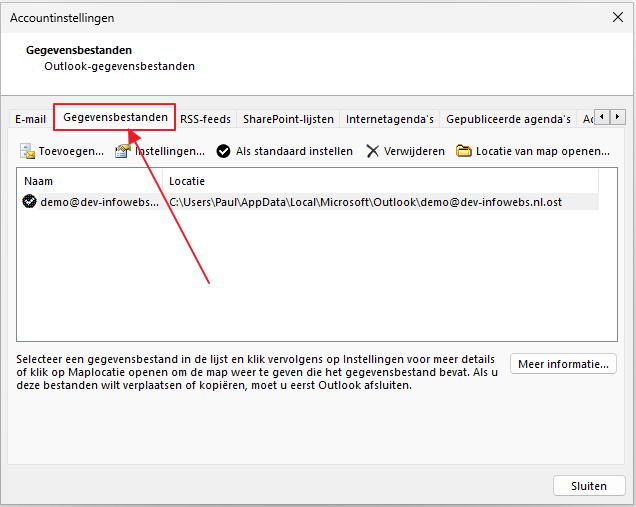Viewport: 636px width, 507px height.
Task: Click the Verwijderen X icon
Action: 373,151
